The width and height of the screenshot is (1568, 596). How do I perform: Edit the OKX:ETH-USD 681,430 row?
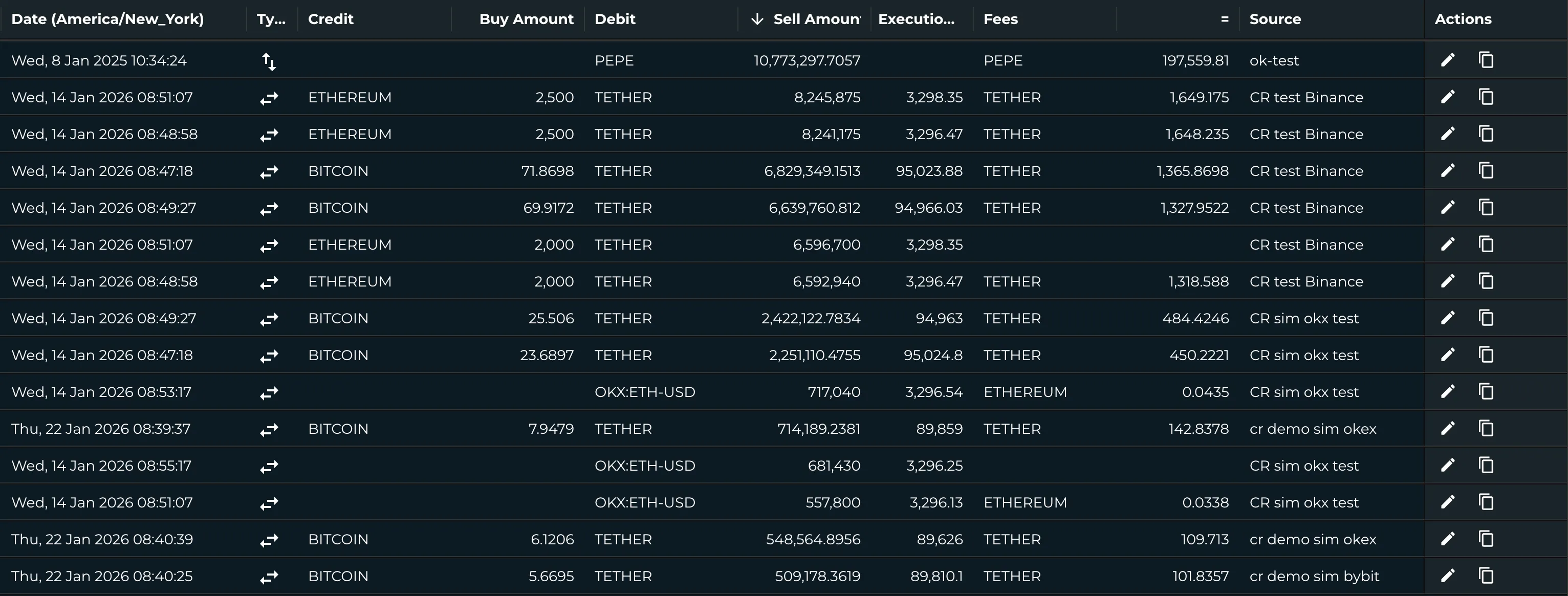[x=1448, y=465]
